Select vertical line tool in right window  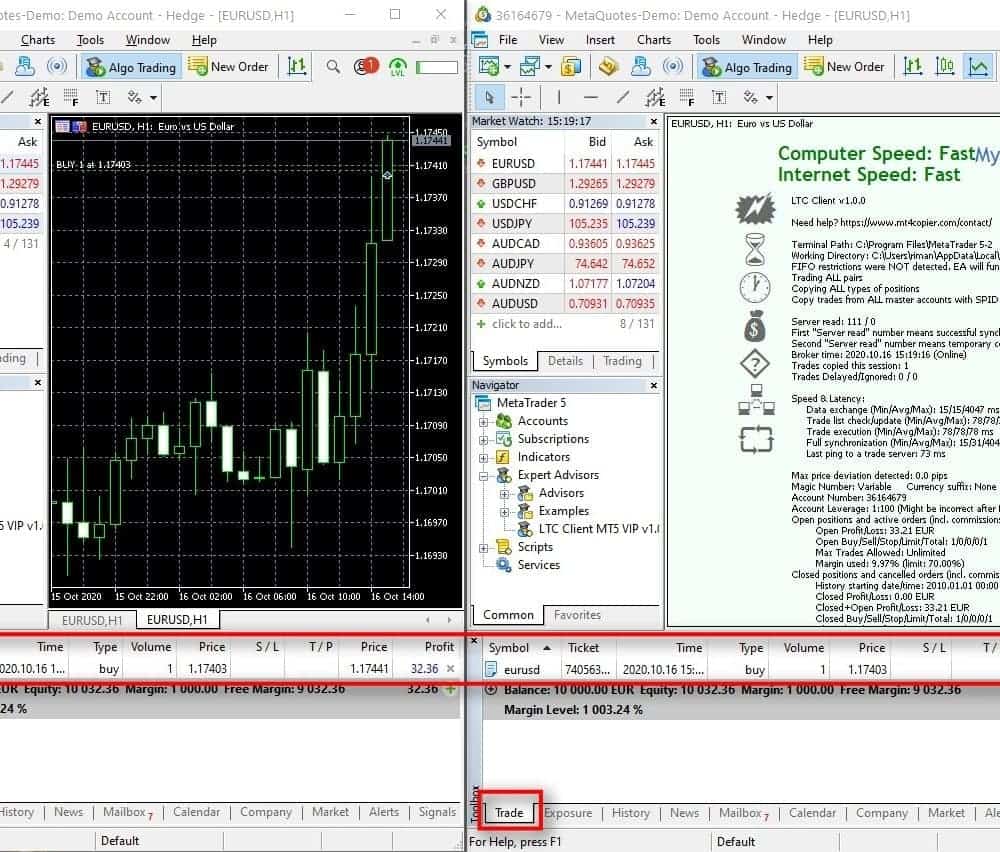tap(559, 98)
